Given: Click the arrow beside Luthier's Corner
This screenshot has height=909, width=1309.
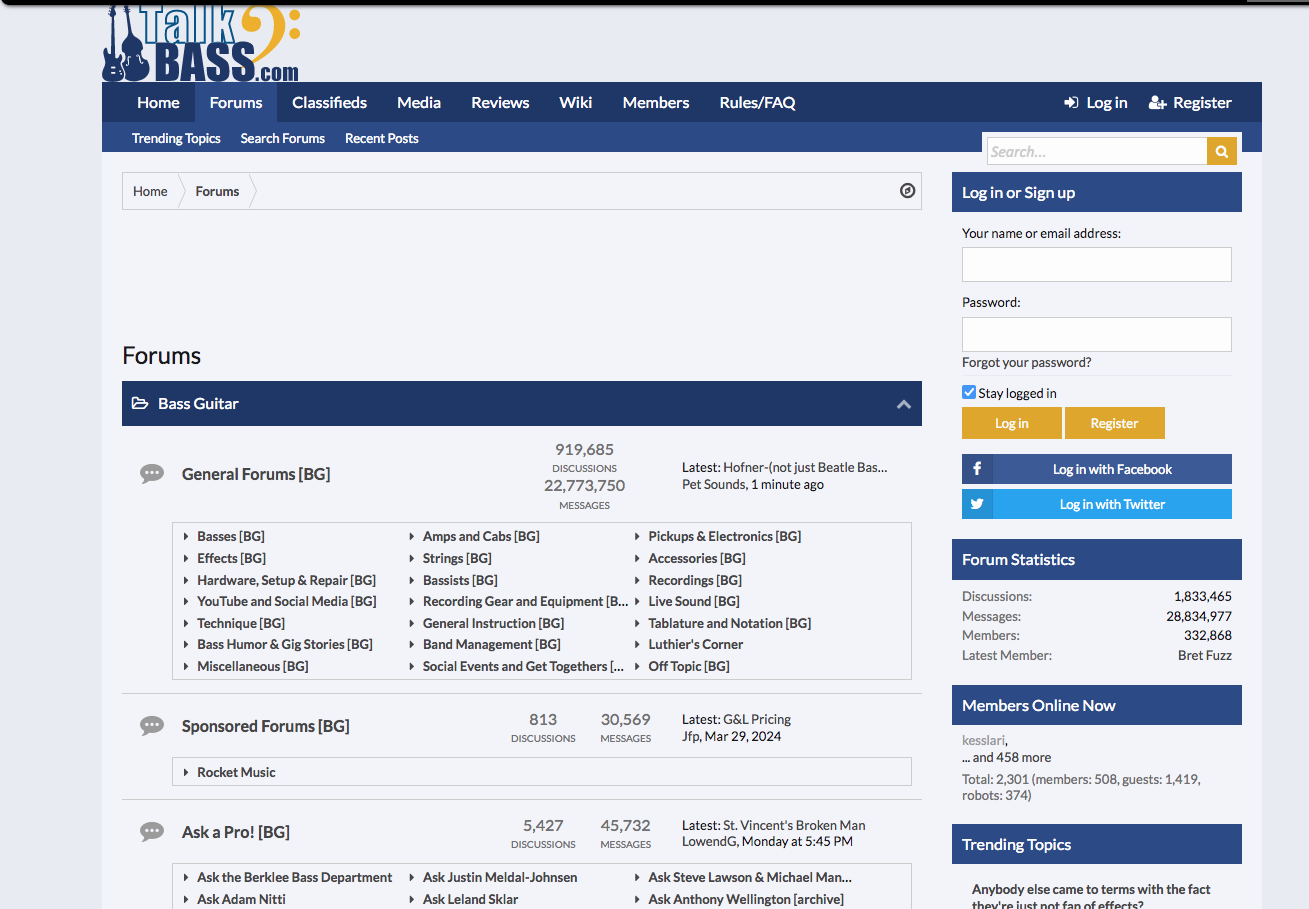Looking at the screenshot, I should point(638,645).
